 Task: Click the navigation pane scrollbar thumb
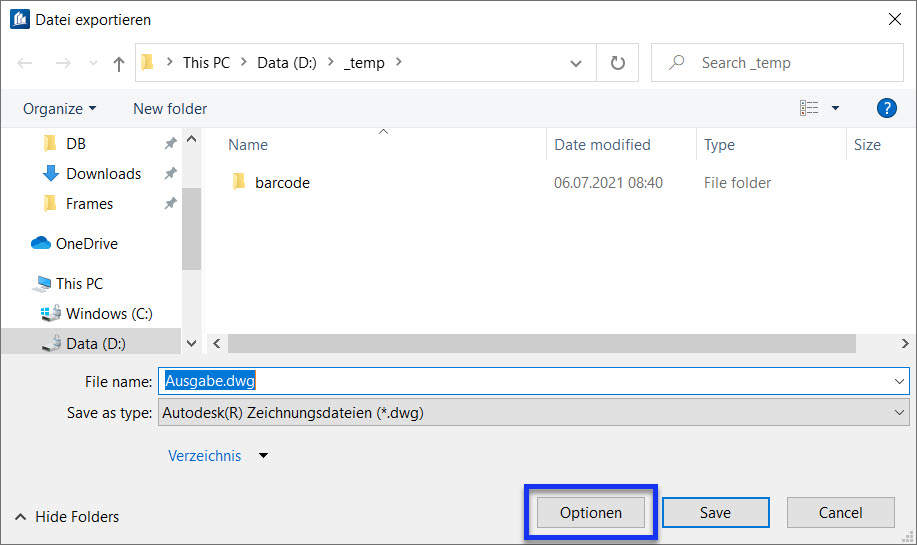pos(191,229)
